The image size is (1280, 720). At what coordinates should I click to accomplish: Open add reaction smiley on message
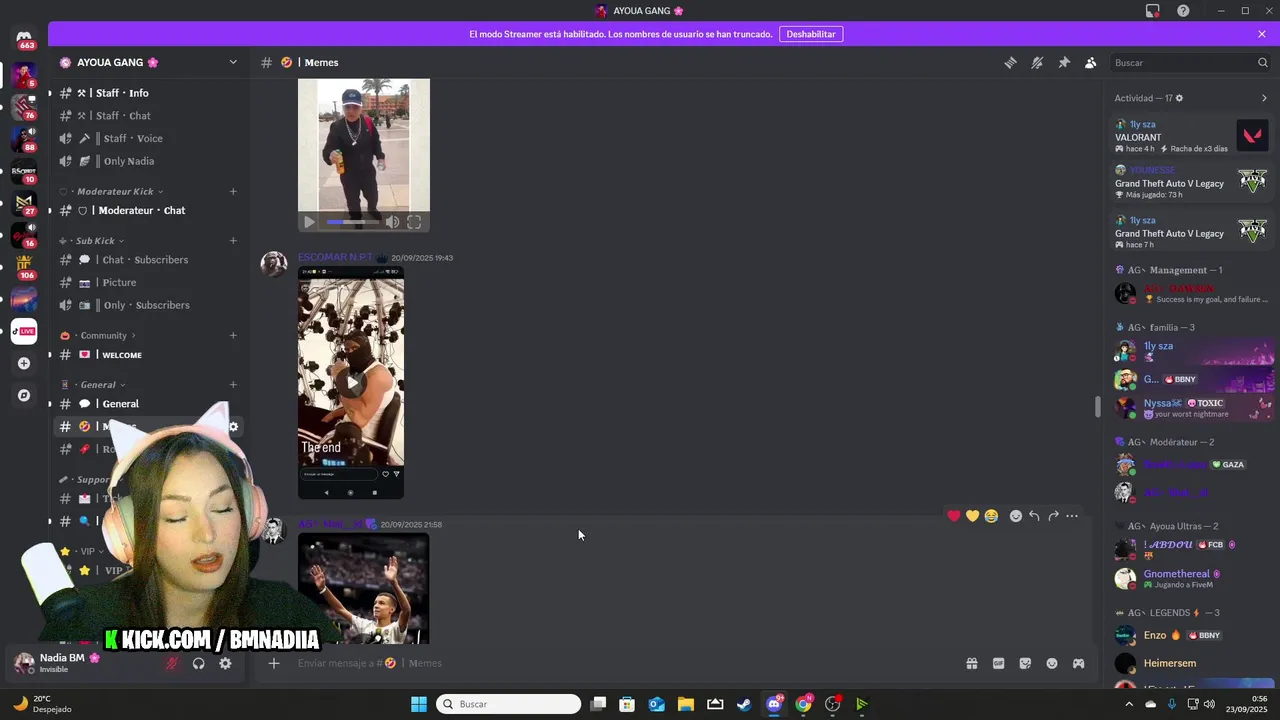coord(1016,516)
